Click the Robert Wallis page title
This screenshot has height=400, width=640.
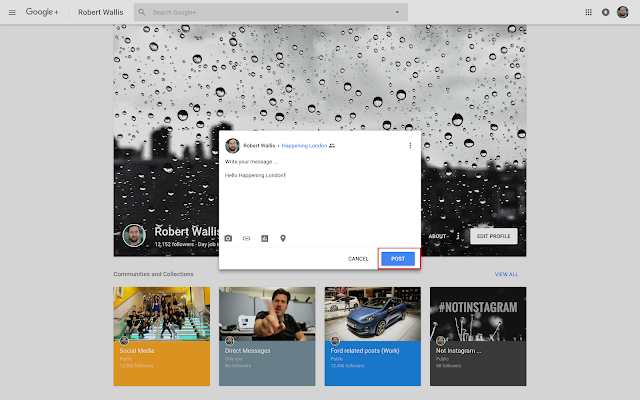point(100,12)
